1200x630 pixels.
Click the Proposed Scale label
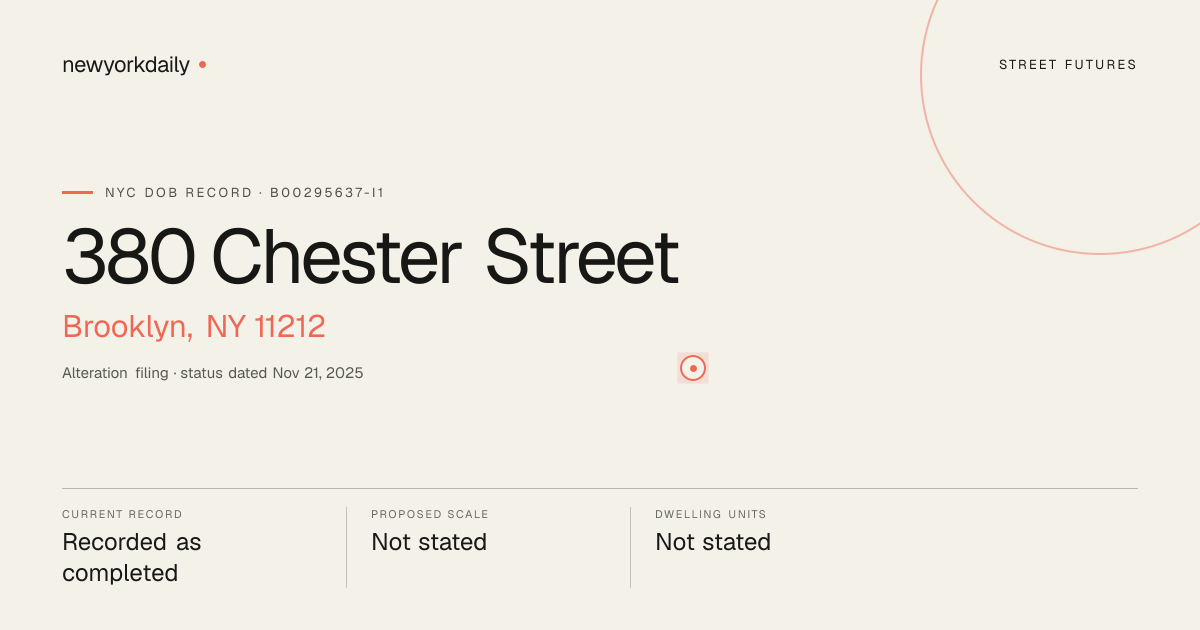click(430, 514)
